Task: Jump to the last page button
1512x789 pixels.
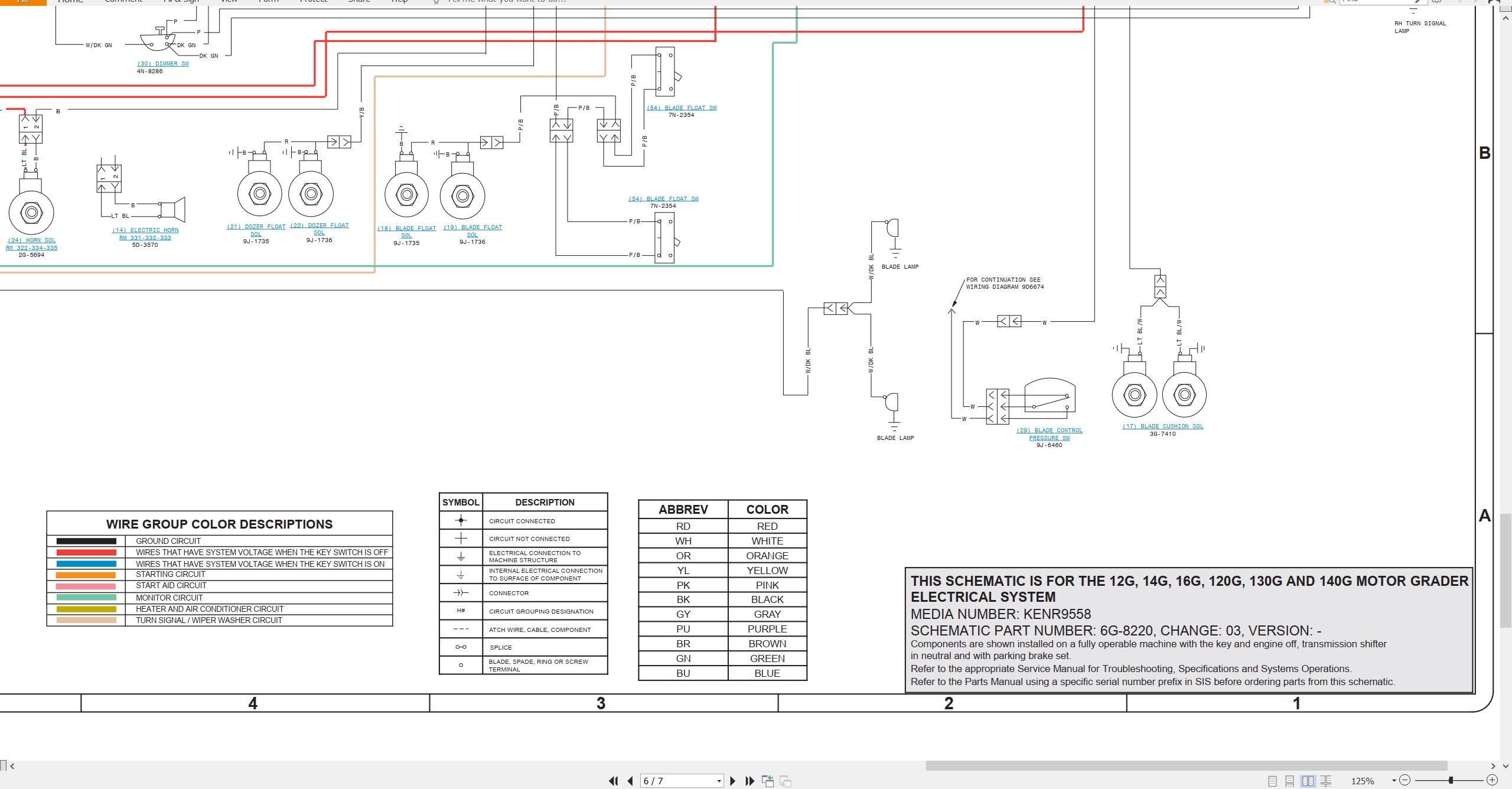Action: (750, 781)
